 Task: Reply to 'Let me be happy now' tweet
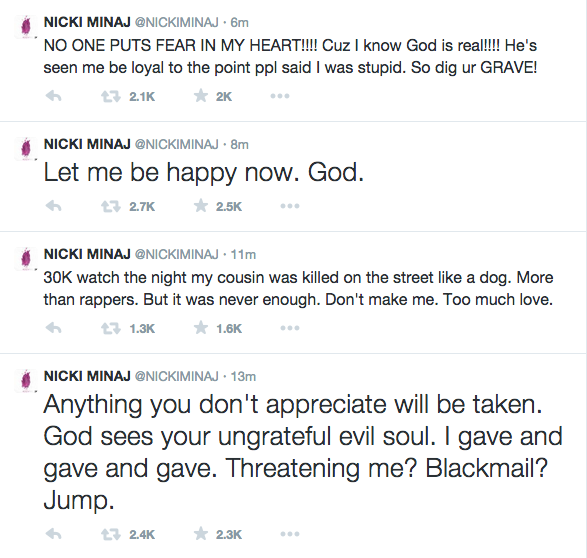pyautogui.click(x=53, y=206)
